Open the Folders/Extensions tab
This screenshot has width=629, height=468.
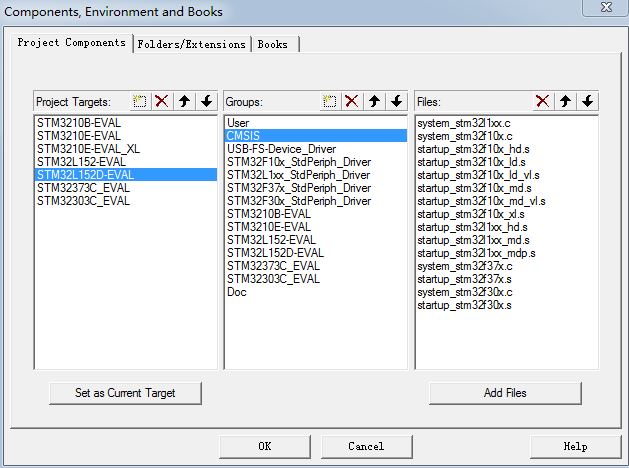[x=191, y=44]
